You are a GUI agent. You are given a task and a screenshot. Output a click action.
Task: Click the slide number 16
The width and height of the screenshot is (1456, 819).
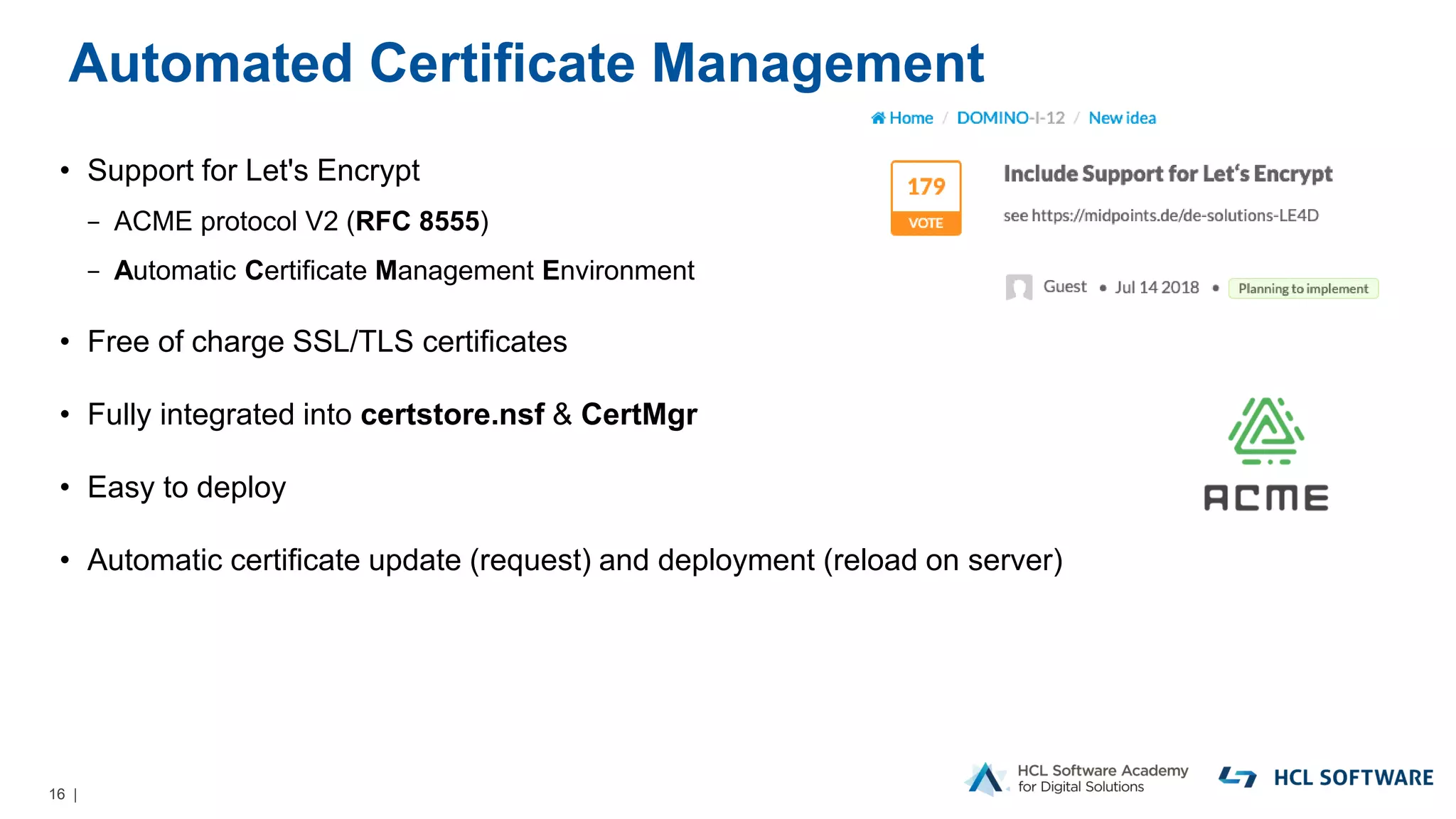(x=57, y=794)
